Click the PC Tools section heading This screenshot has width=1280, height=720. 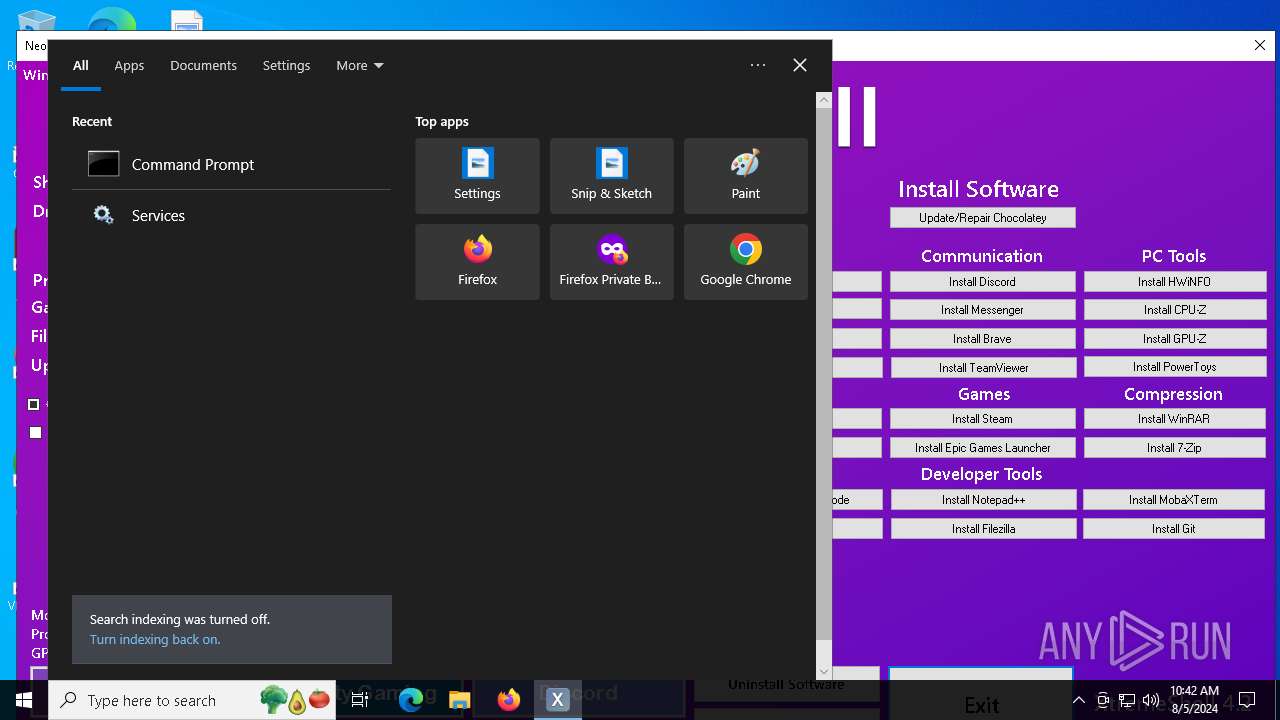[1174, 256]
